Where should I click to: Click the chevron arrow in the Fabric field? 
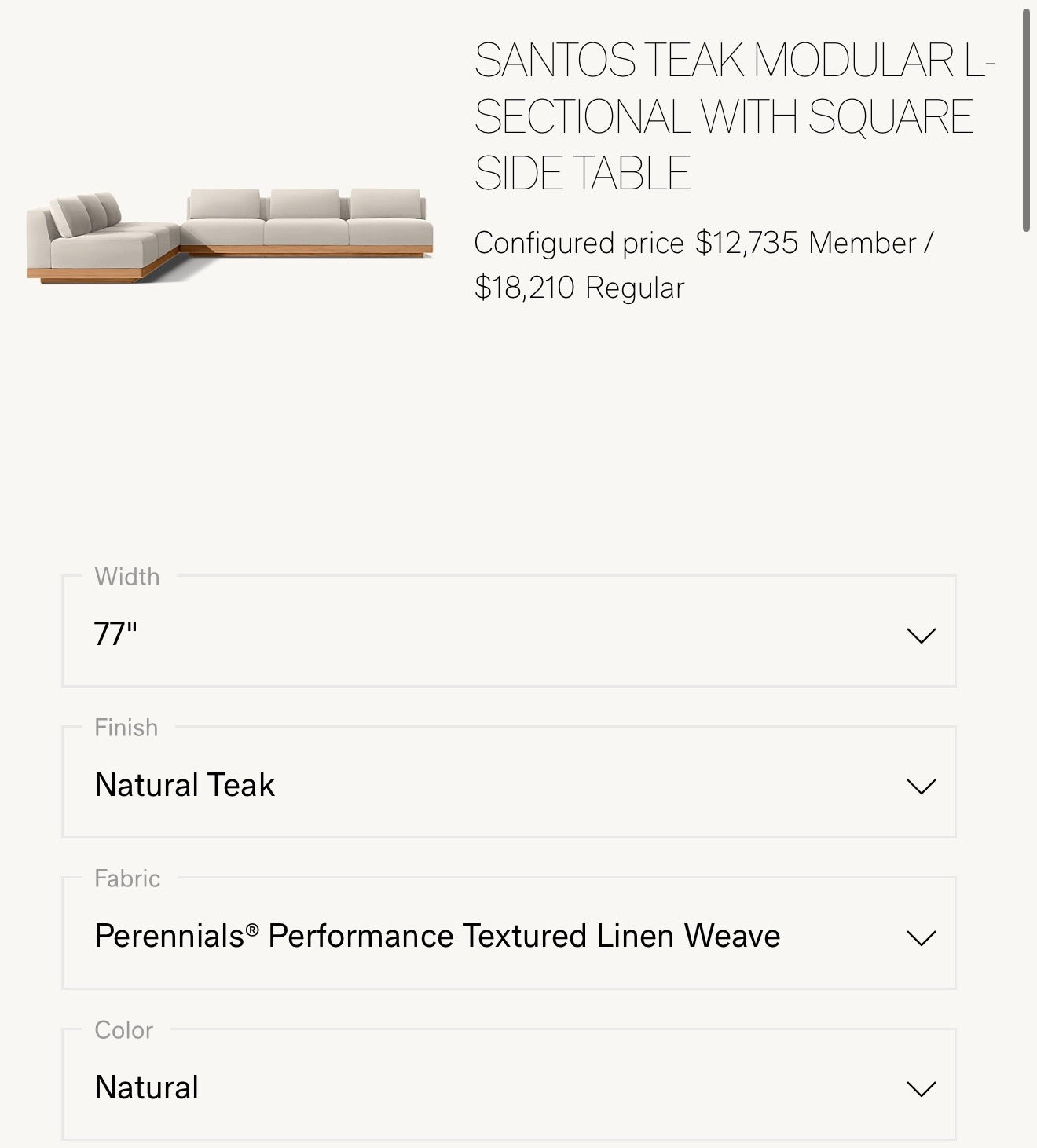pyautogui.click(x=921, y=937)
